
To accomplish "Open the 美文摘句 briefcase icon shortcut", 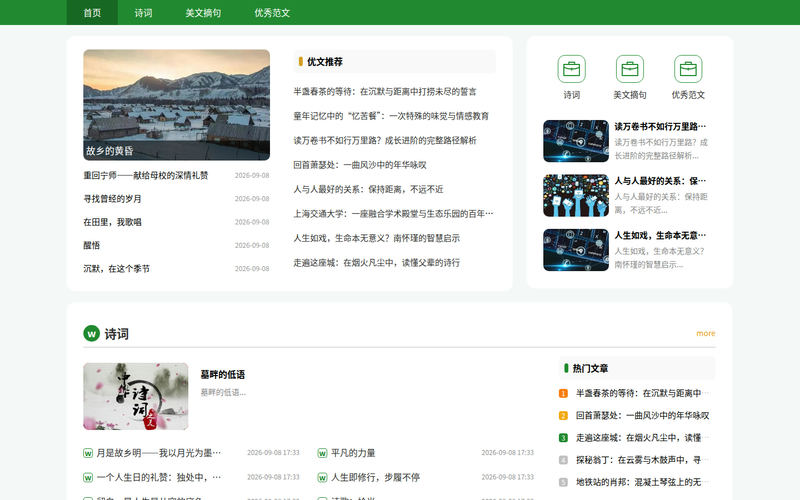I will 630,69.
